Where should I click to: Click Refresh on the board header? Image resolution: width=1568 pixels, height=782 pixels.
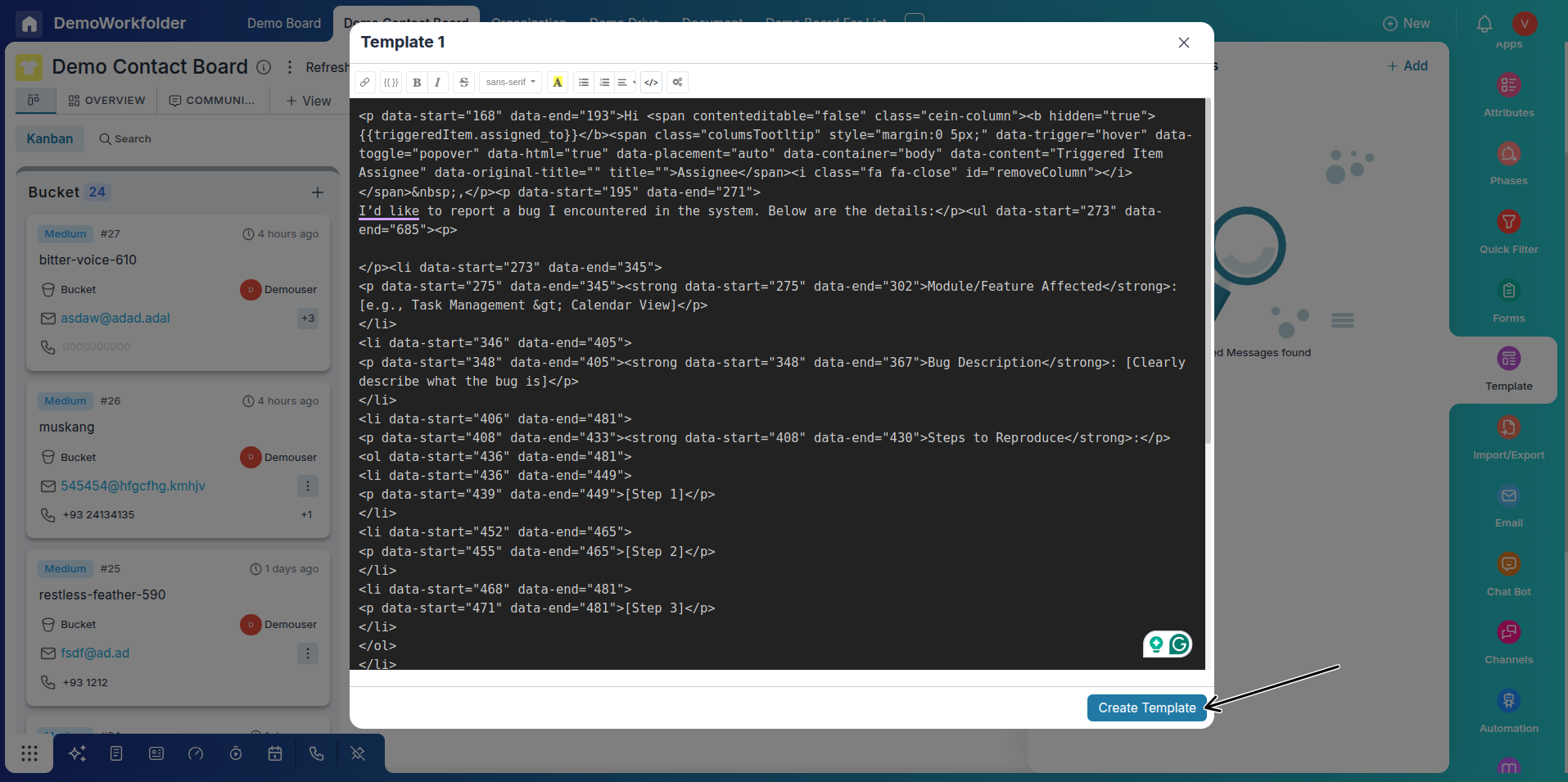[x=327, y=67]
